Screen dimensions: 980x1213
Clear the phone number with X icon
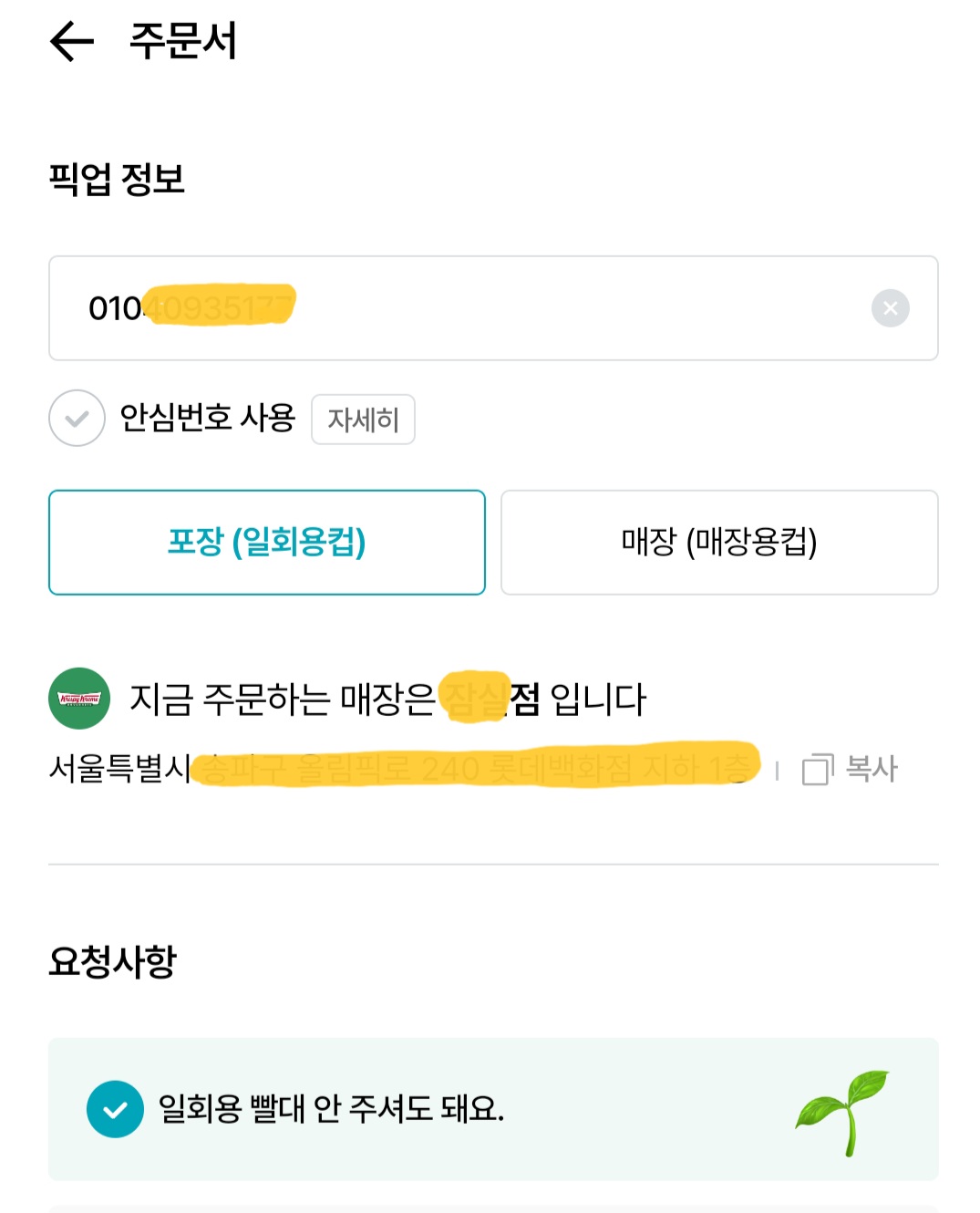tap(890, 308)
